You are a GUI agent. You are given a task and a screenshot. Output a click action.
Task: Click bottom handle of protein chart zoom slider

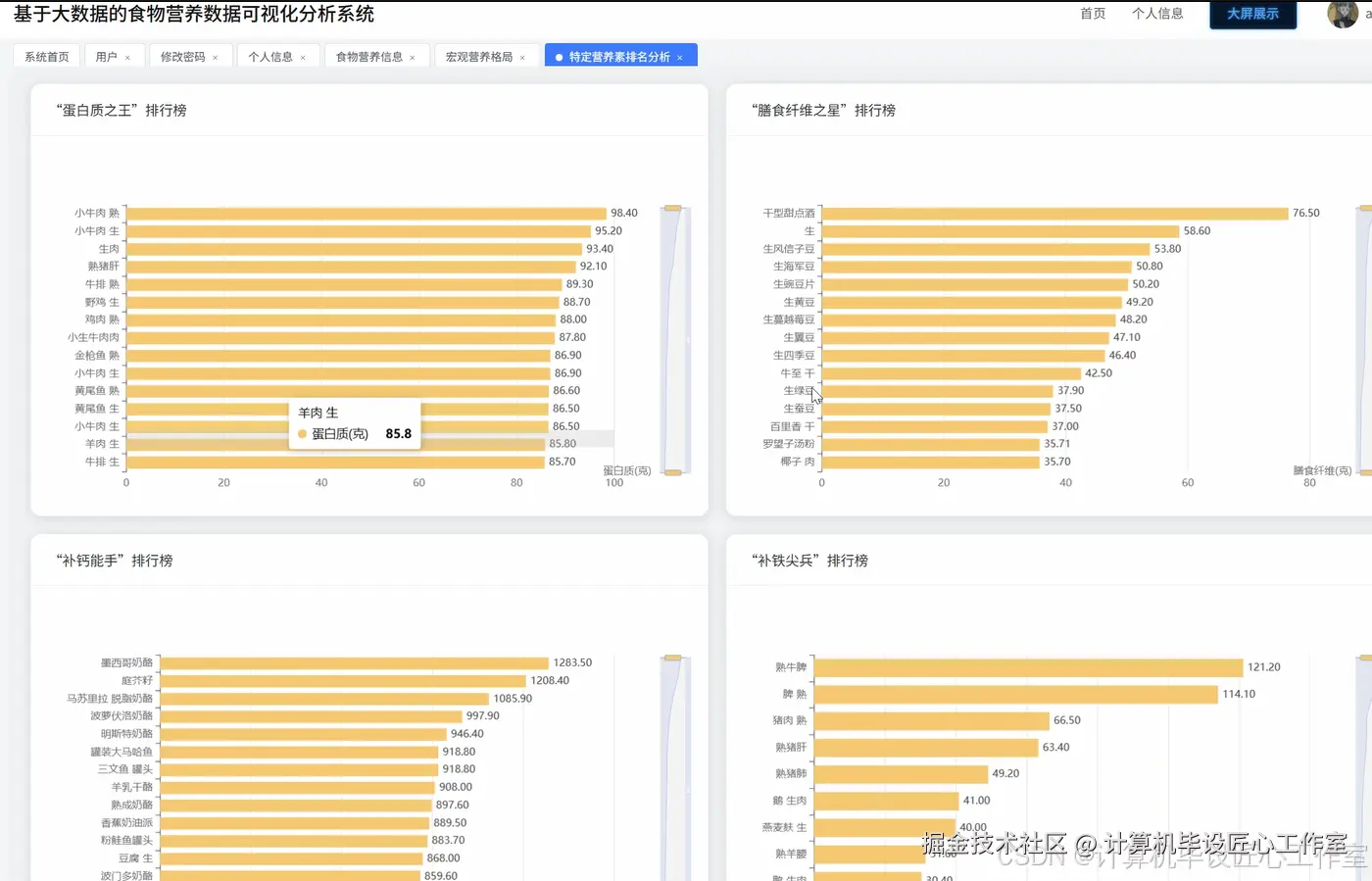(x=673, y=472)
